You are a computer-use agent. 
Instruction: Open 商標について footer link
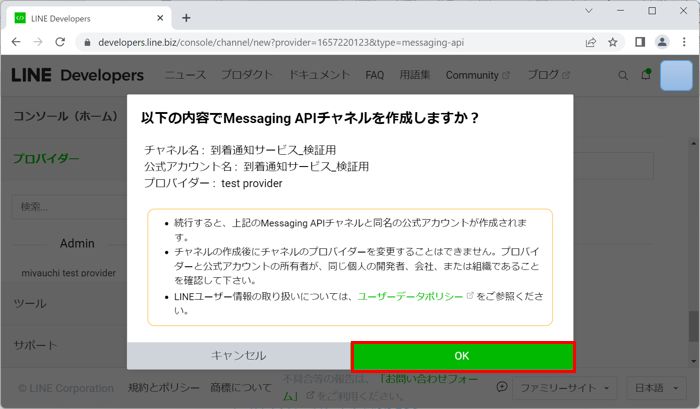tap(241, 388)
